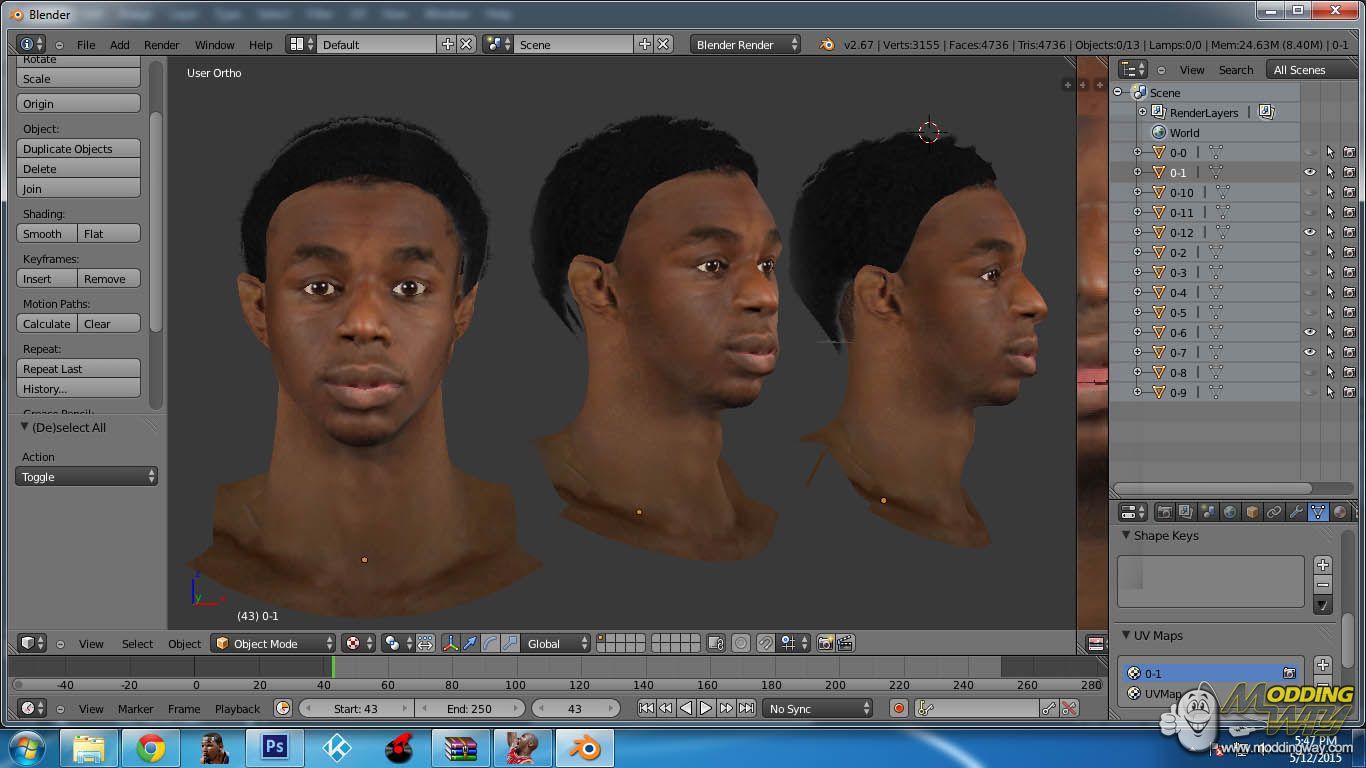Click the red auto-keyframe record button
The height and width of the screenshot is (768, 1366).
pyautogui.click(x=898, y=708)
